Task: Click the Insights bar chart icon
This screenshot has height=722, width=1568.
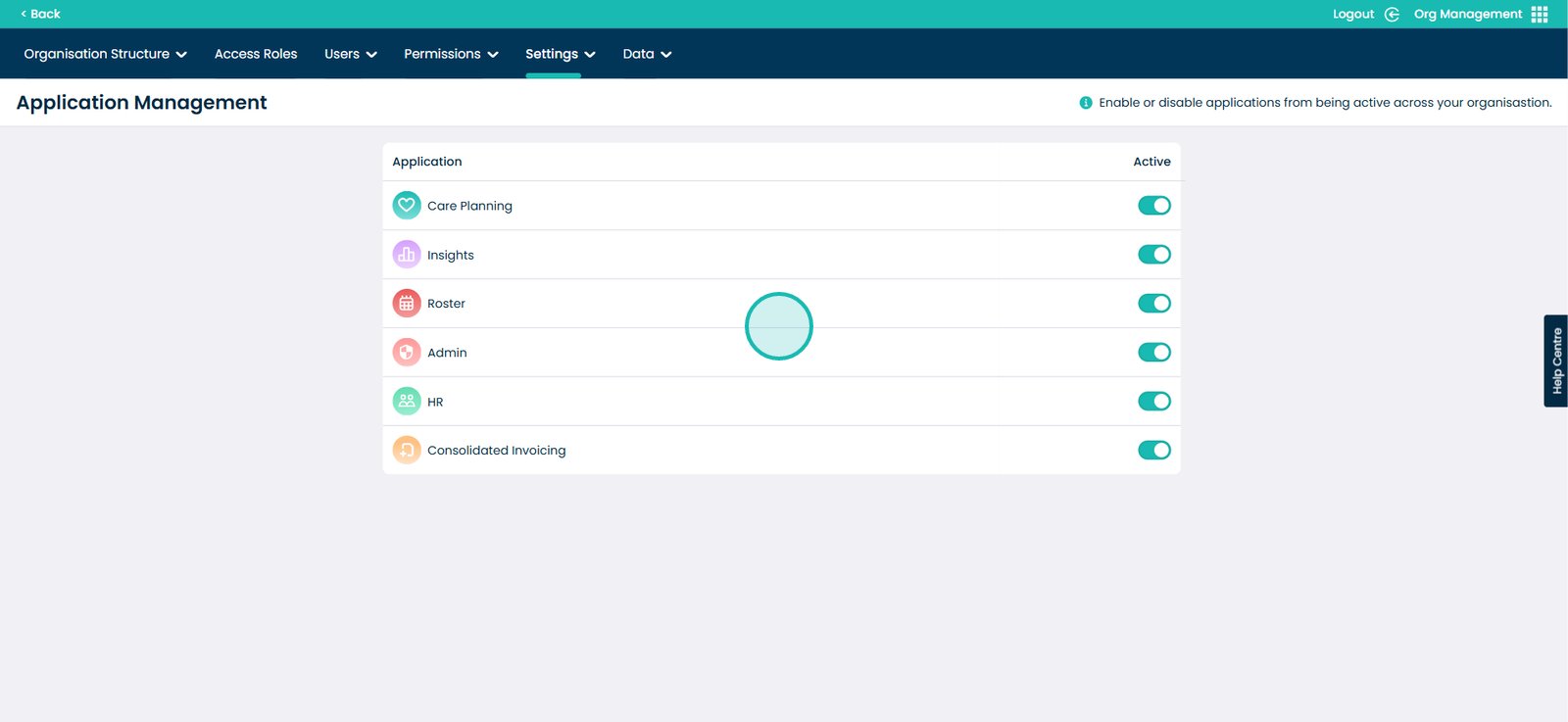Action: [407, 255]
